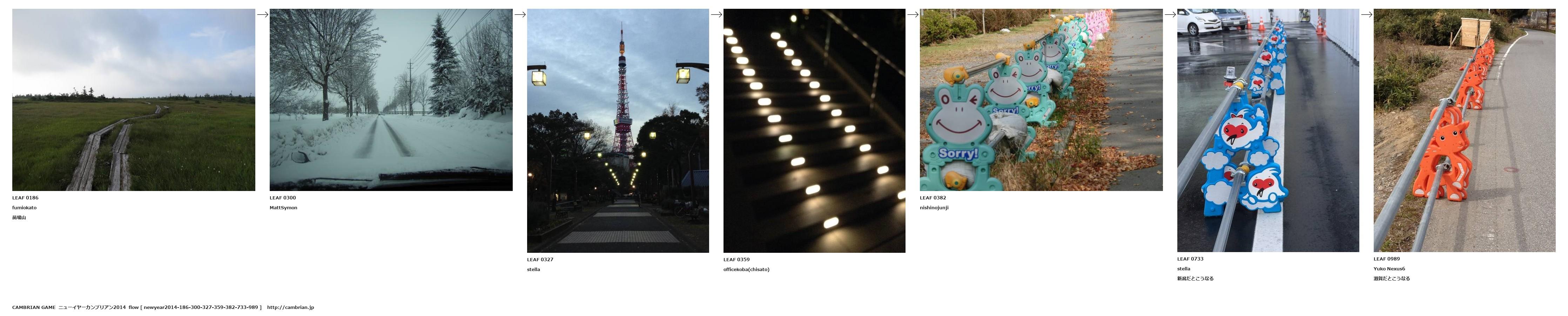Click the arrow after the snowy road photo
Viewport: 1568px width, 316px height.
point(520,15)
